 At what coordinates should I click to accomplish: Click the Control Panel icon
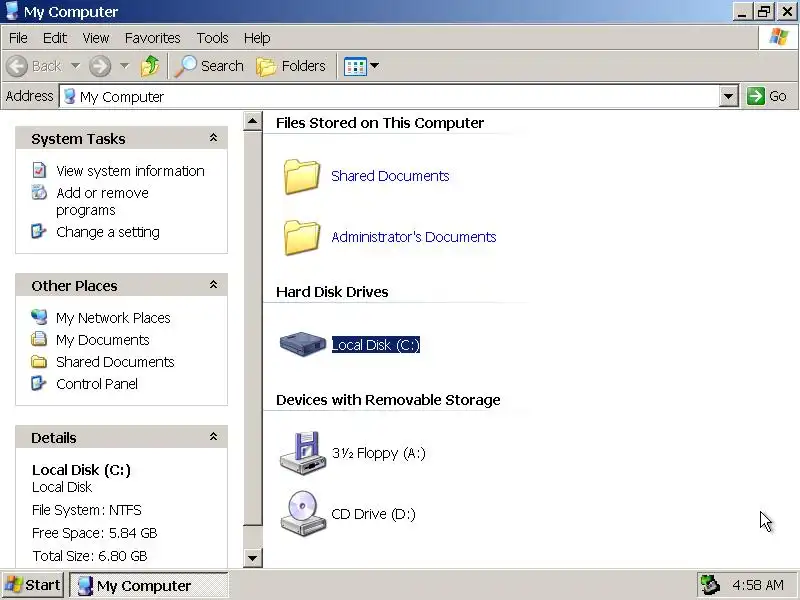pyautogui.click(x=39, y=383)
